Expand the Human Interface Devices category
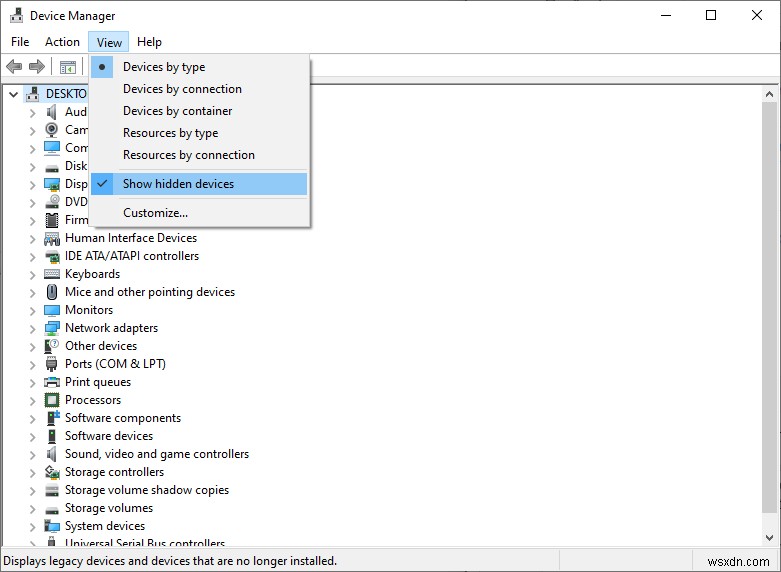This screenshot has height=572, width=781. coord(32,239)
